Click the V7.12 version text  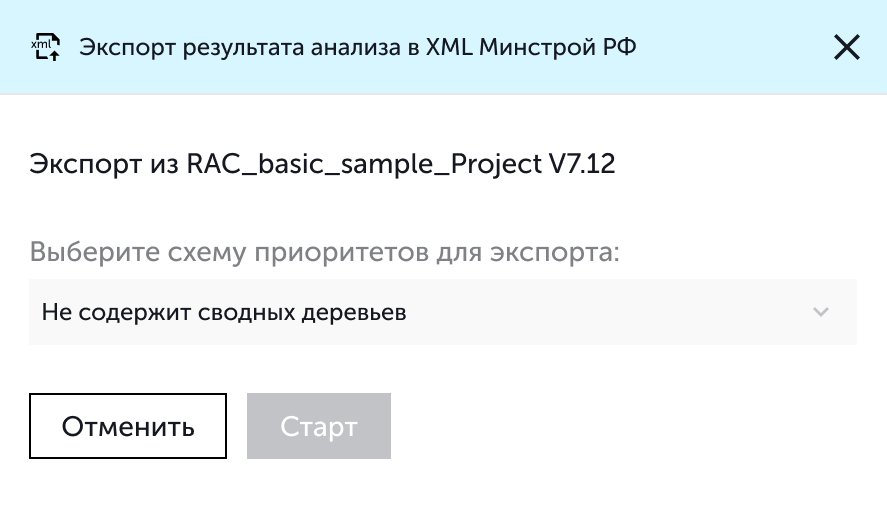581,164
